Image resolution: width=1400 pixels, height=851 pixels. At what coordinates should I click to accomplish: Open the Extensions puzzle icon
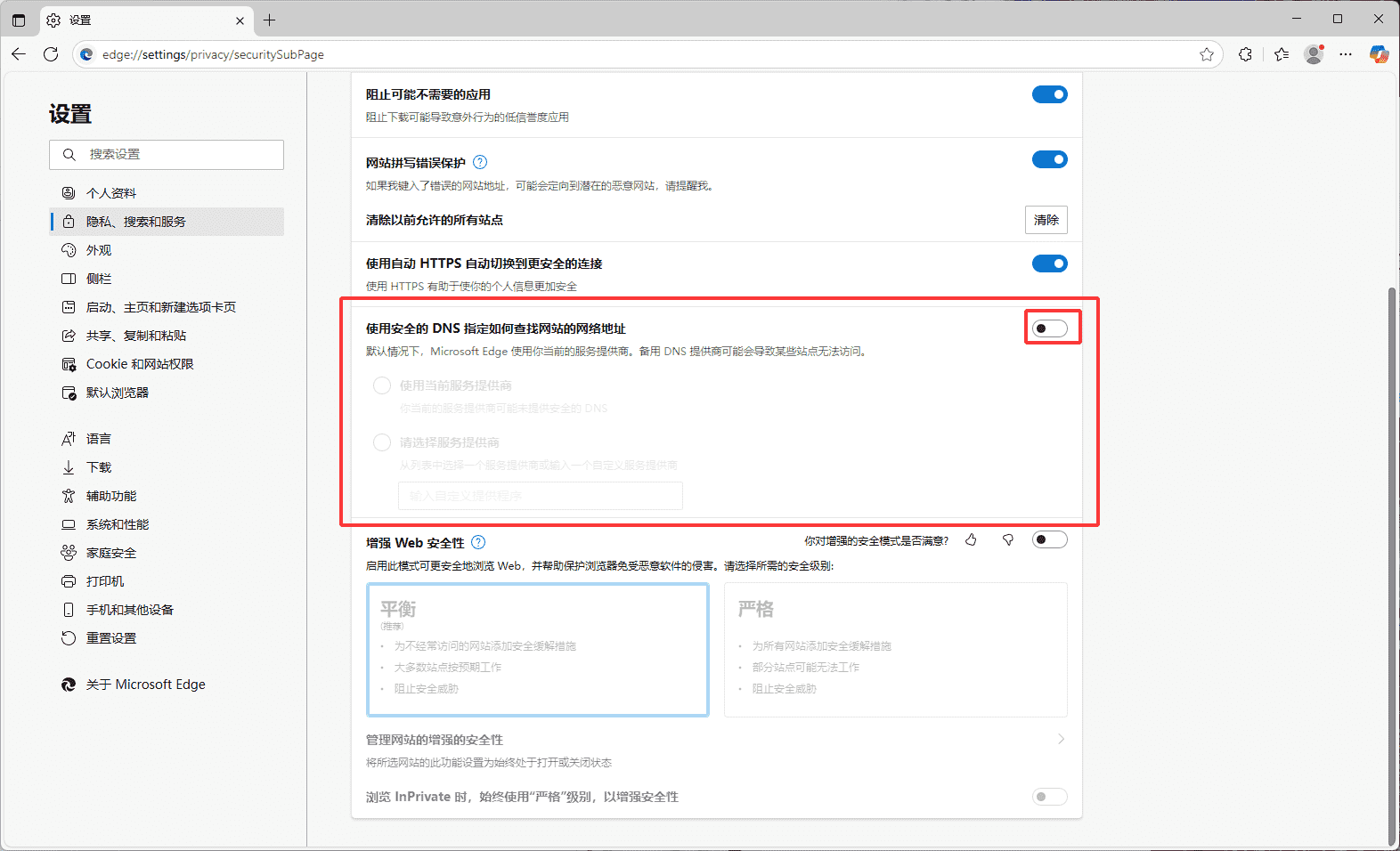(x=1245, y=54)
